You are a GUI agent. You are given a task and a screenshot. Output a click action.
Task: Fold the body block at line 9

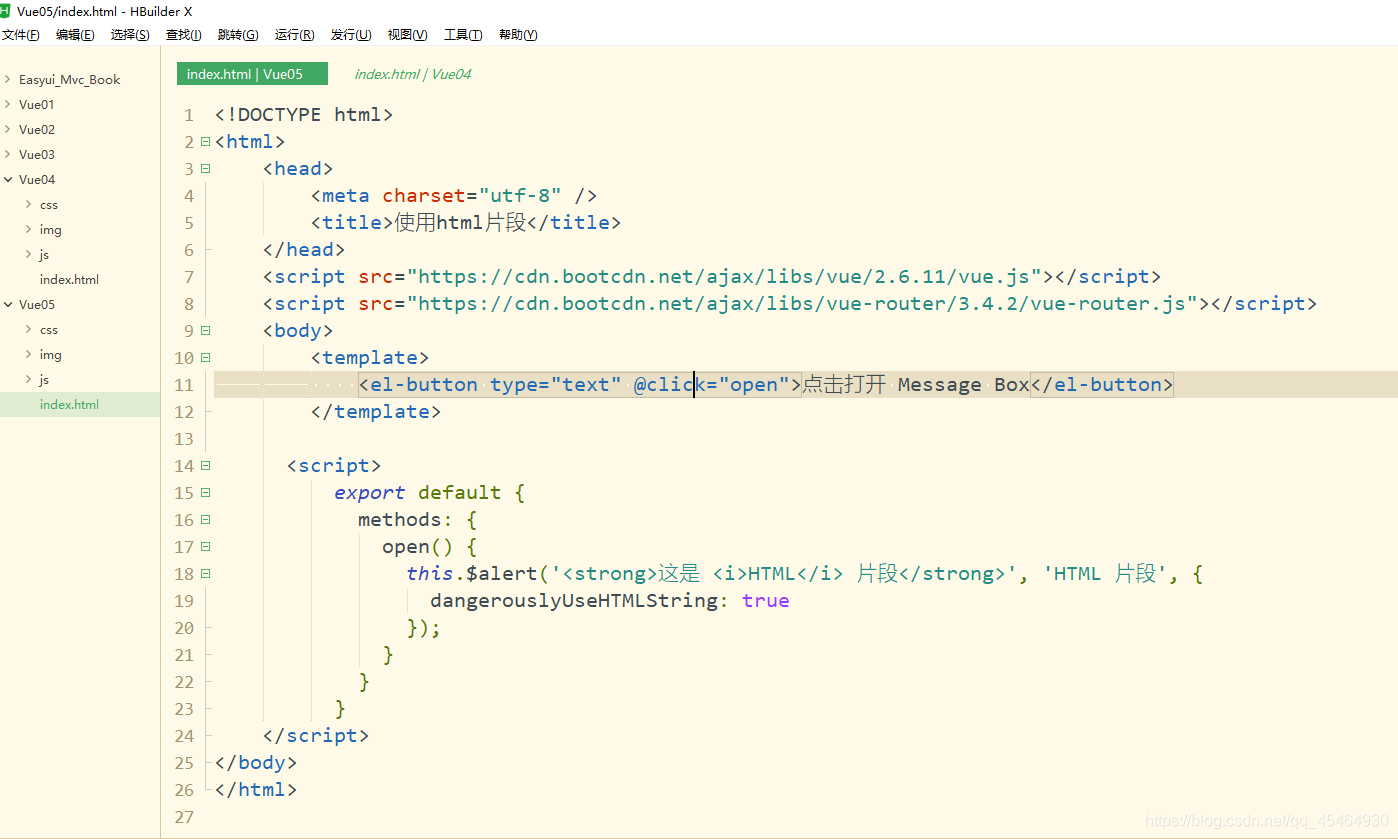[x=205, y=331]
